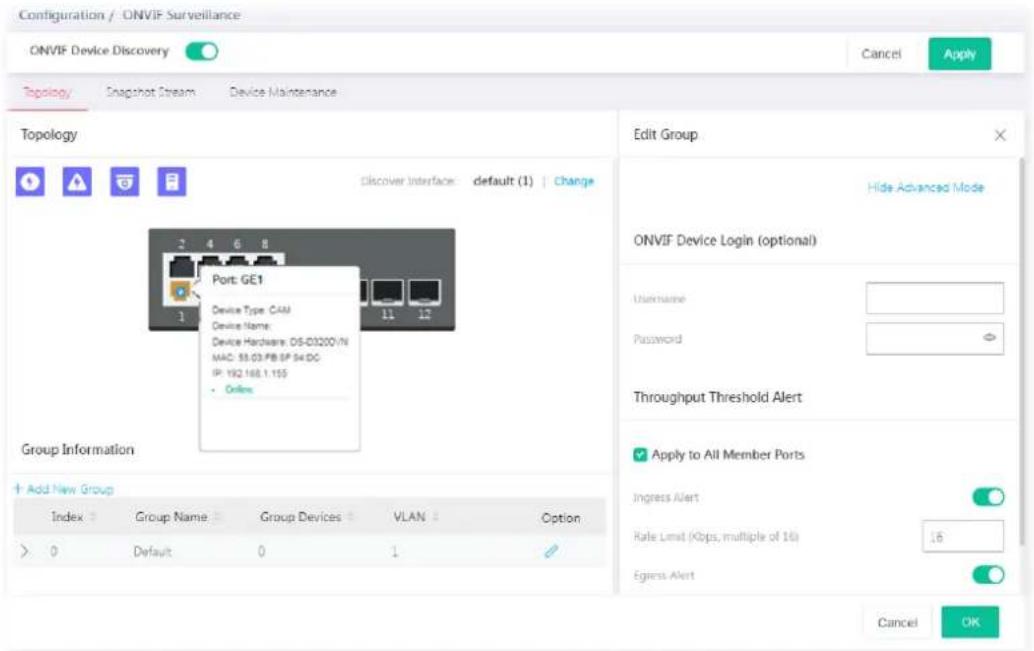The height and width of the screenshot is (651, 1034).
Task: Click Change for discover interface
Action: click(574, 181)
